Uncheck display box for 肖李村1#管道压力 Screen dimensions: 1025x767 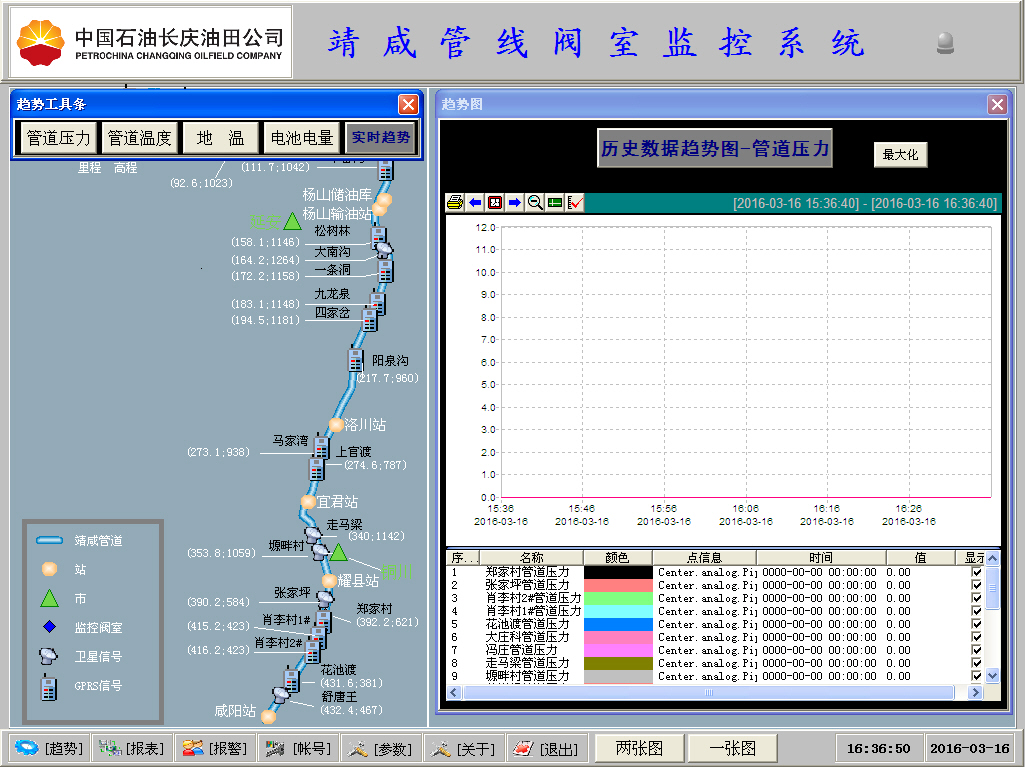click(977, 611)
